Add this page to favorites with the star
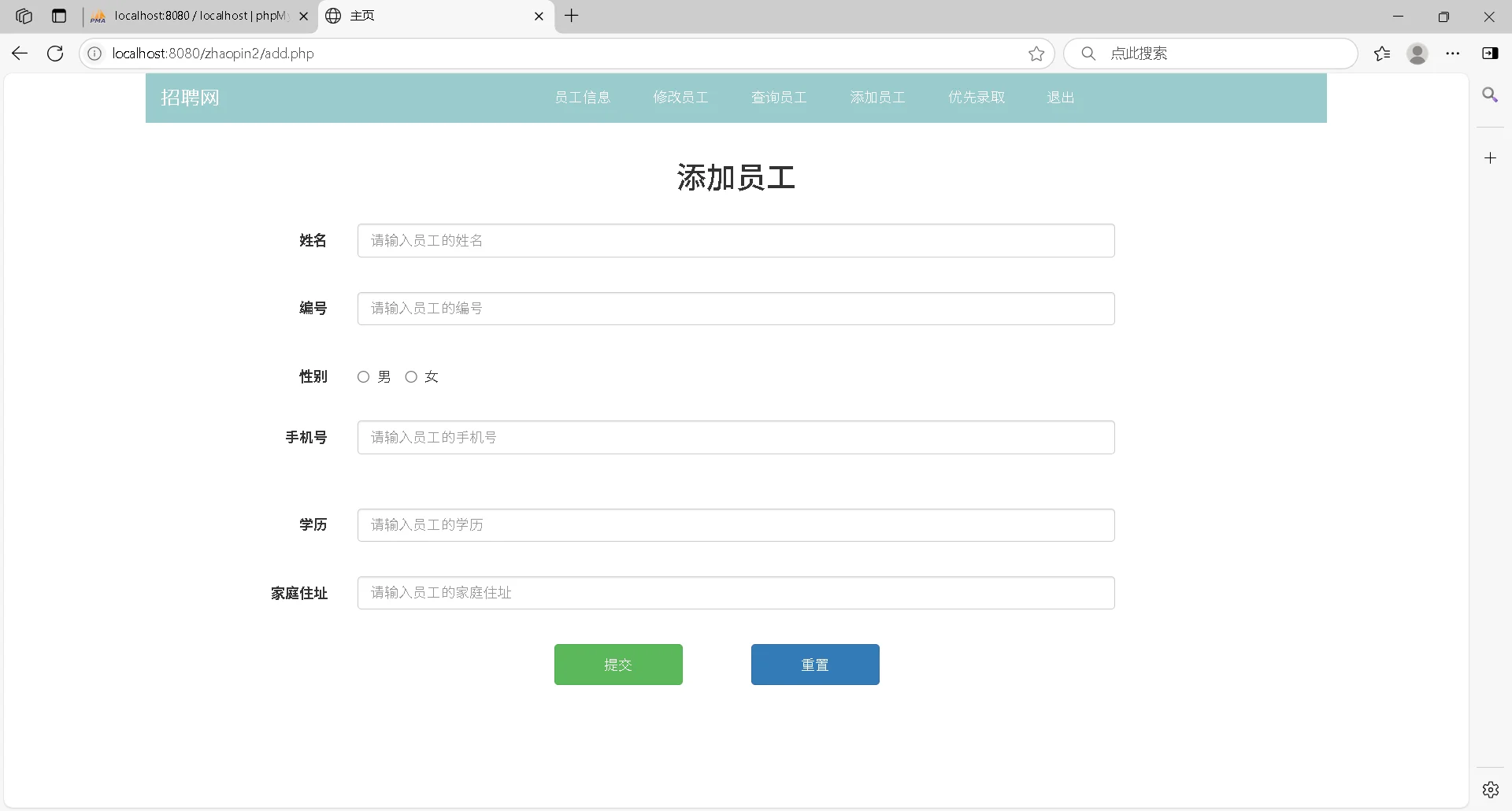 tap(1036, 53)
